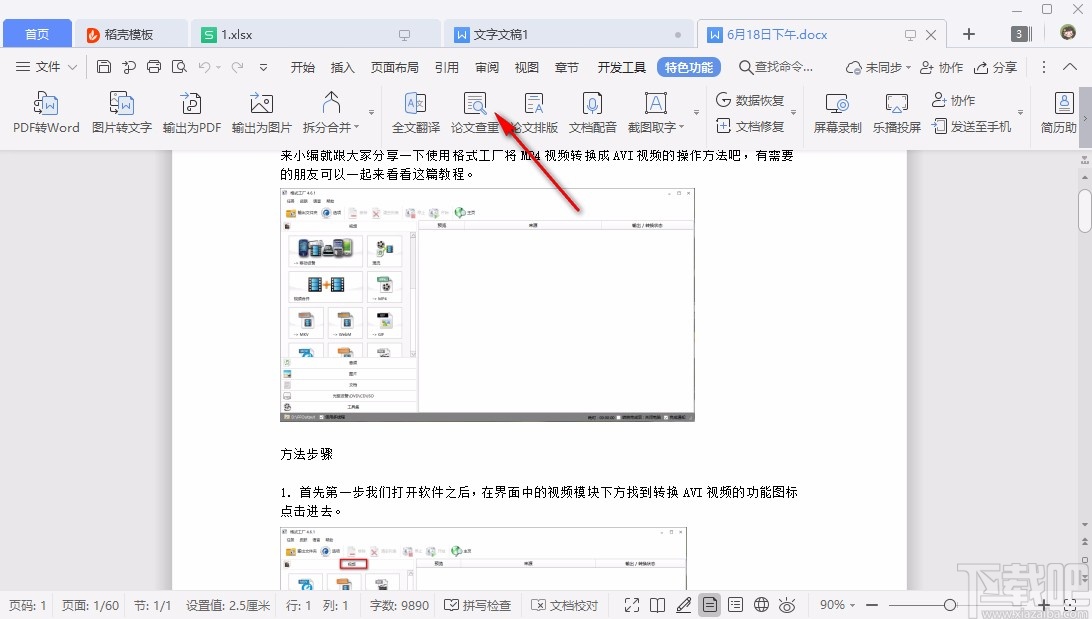This screenshot has height=619, width=1092.
Task: Open the 90% zoom level dropdown
Action: tap(838, 604)
